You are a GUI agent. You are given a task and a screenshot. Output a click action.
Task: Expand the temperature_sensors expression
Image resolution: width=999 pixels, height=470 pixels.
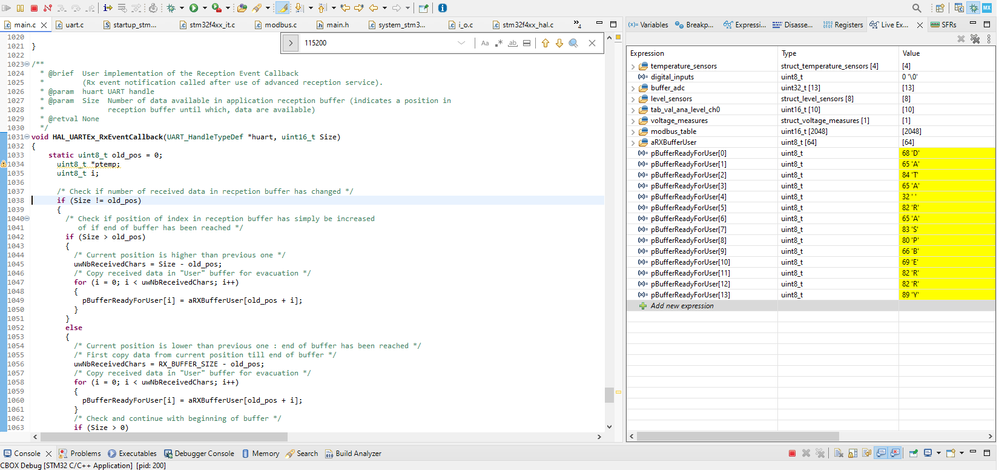[633, 66]
